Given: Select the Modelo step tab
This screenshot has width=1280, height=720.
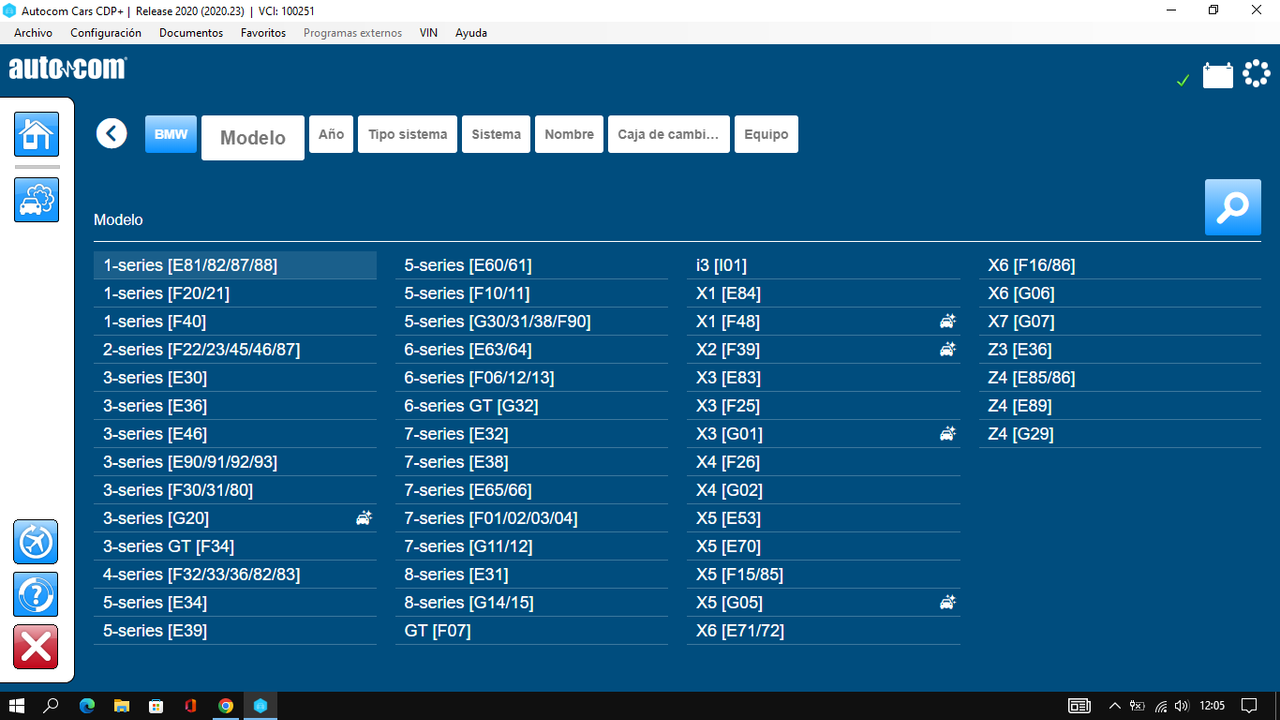Looking at the screenshot, I should [x=253, y=138].
